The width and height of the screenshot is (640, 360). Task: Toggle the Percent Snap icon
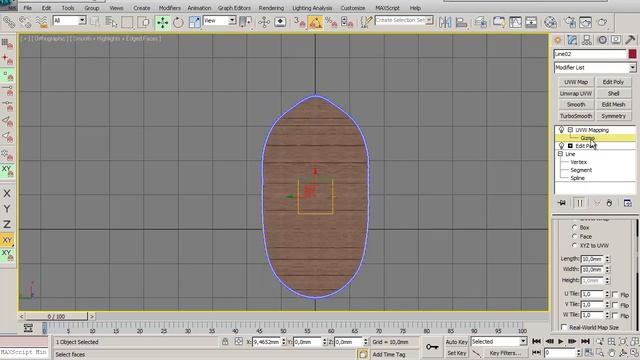pos(331,22)
